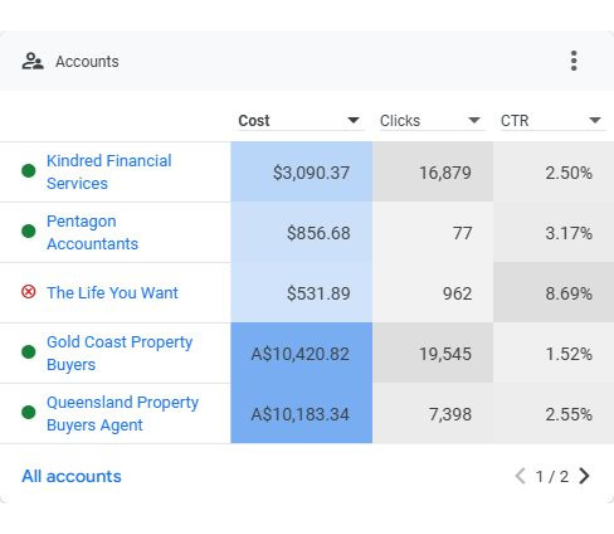This screenshot has width=614, height=534.
Task: Go to next page of accounts
Action: [x=585, y=476]
